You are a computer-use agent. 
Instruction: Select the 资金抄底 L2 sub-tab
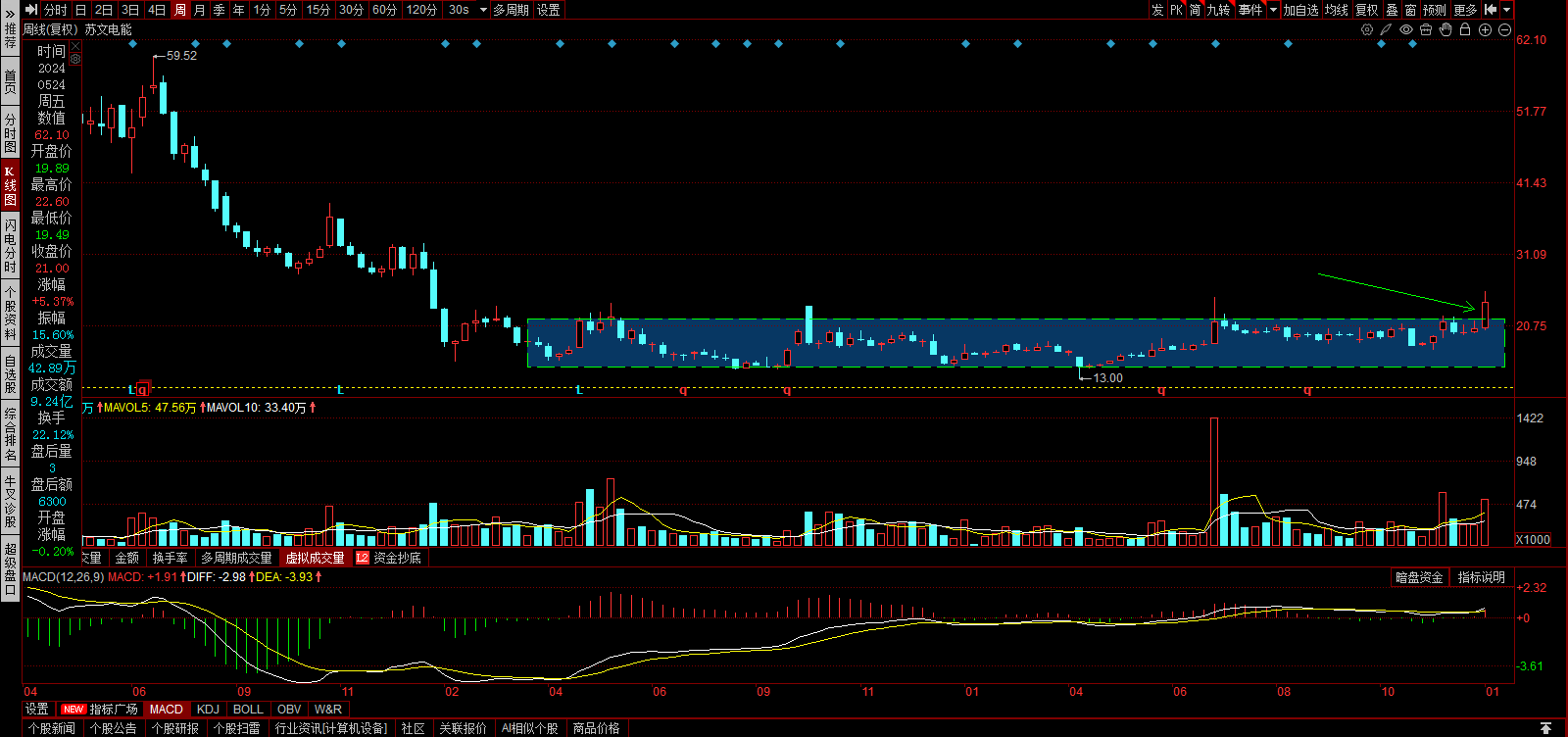click(389, 558)
